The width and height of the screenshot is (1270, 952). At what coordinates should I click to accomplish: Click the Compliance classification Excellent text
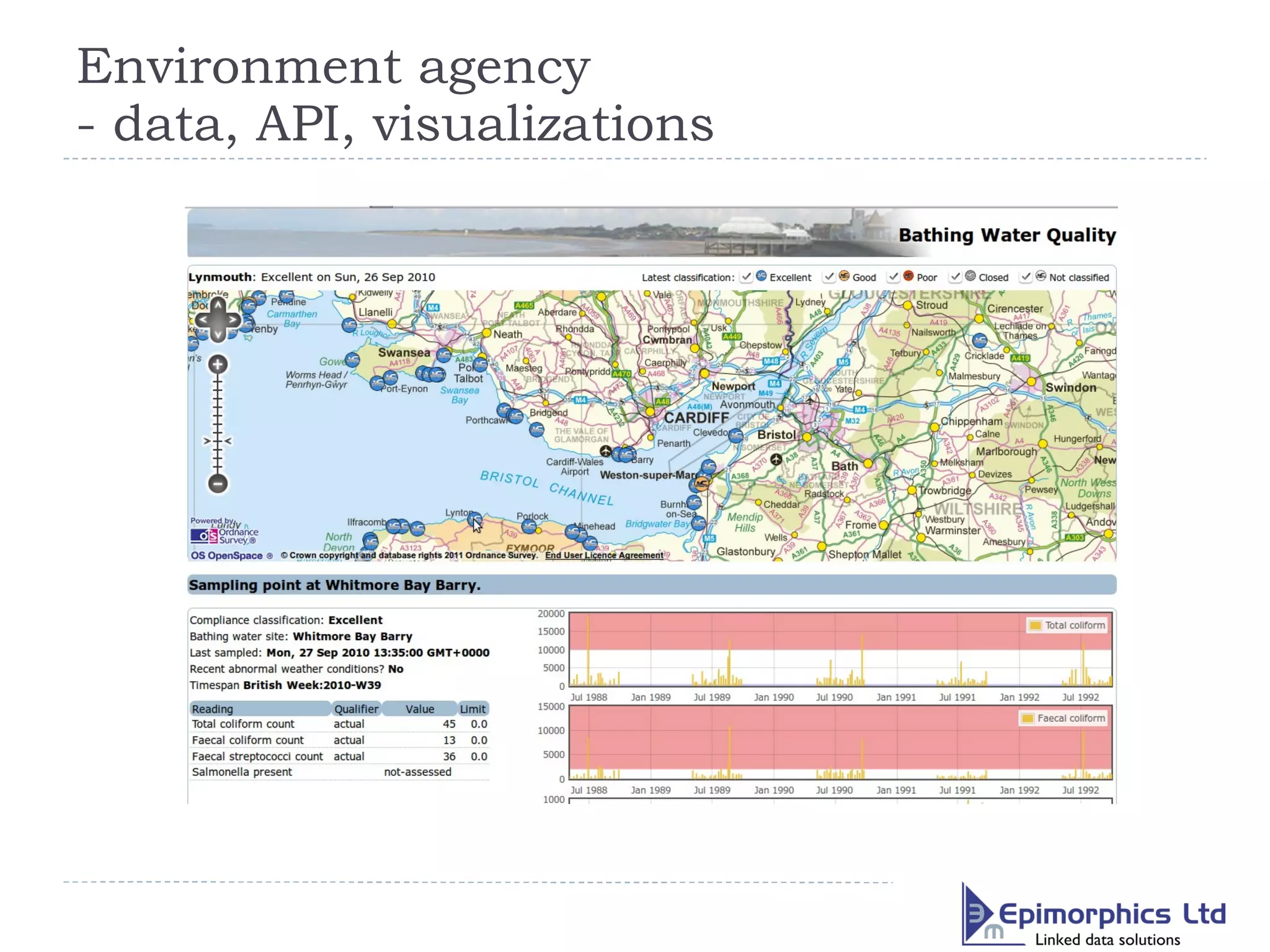point(286,620)
